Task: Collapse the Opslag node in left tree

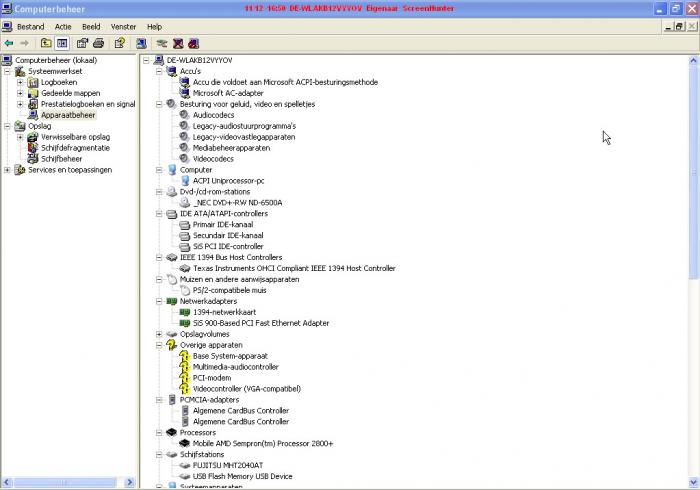Action: pos(7,126)
